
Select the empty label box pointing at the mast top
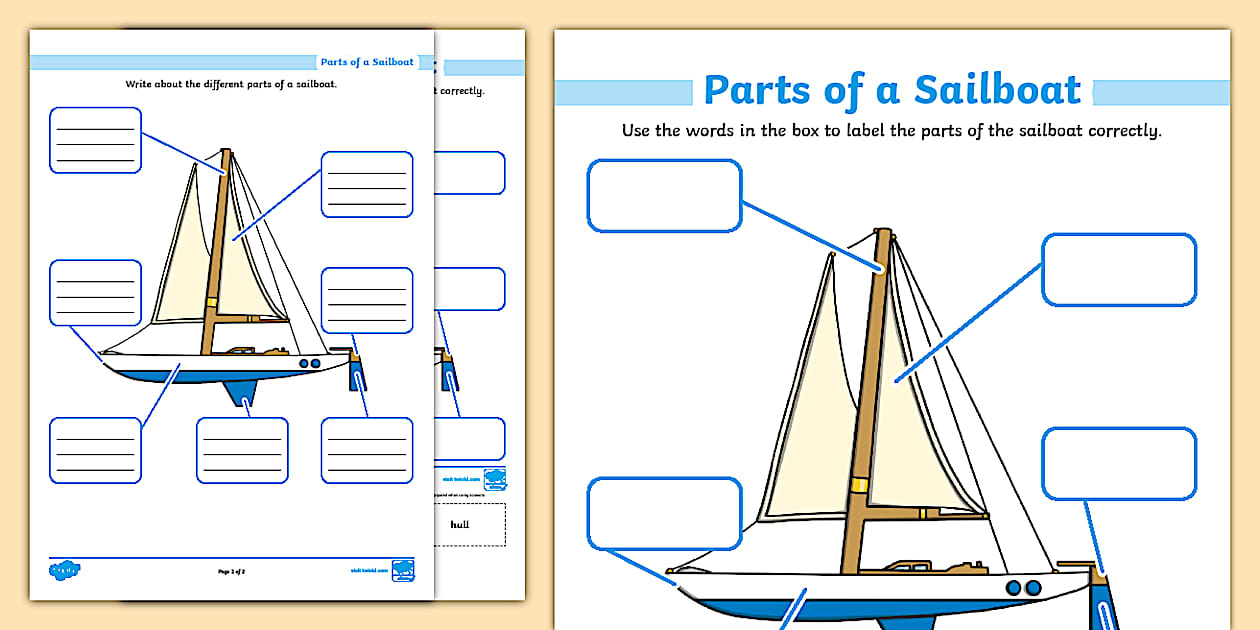pyautogui.click(x=664, y=196)
